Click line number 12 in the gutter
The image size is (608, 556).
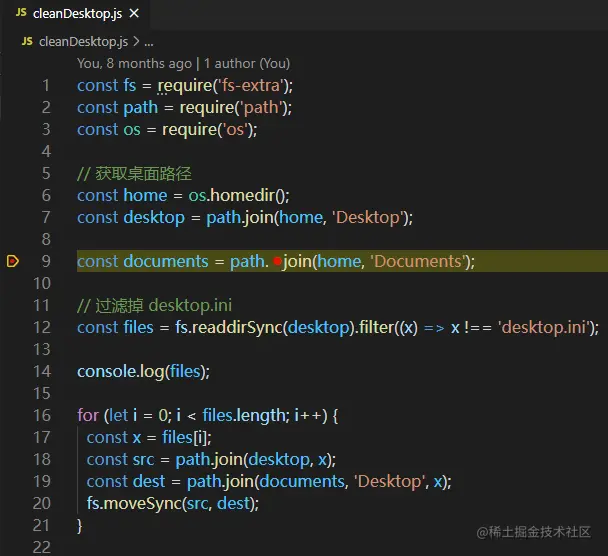point(42,328)
